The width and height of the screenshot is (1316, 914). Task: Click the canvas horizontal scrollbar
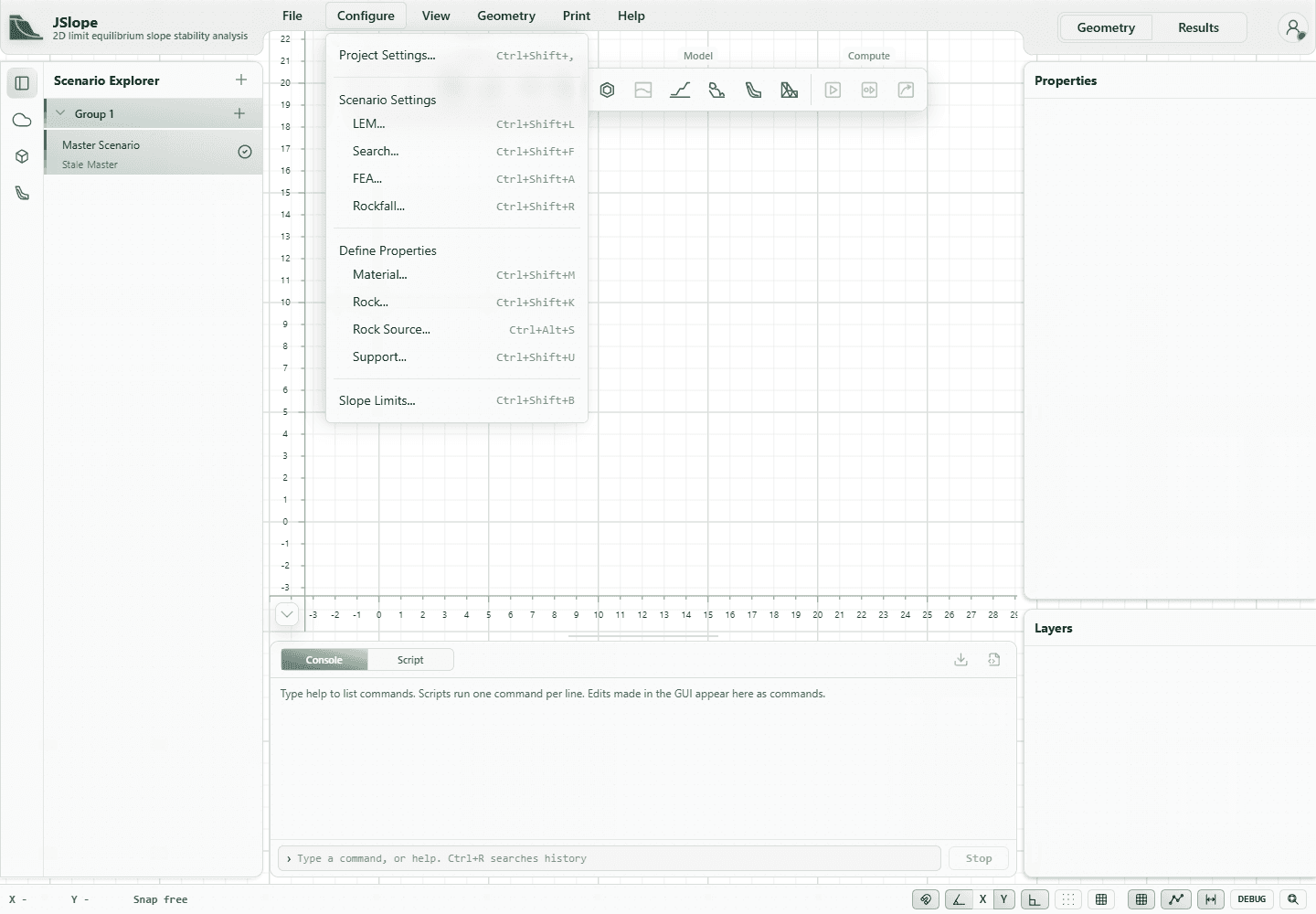tap(643, 635)
